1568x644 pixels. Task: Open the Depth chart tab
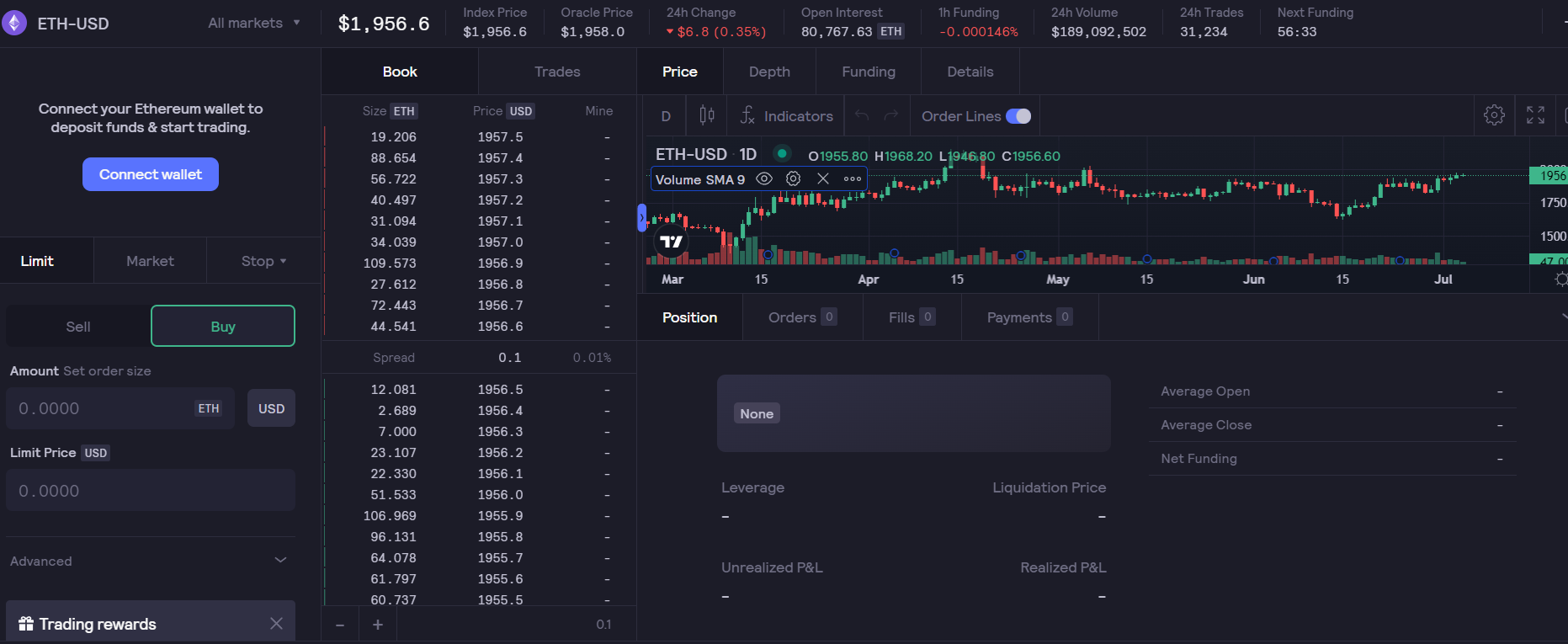click(769, 72)
